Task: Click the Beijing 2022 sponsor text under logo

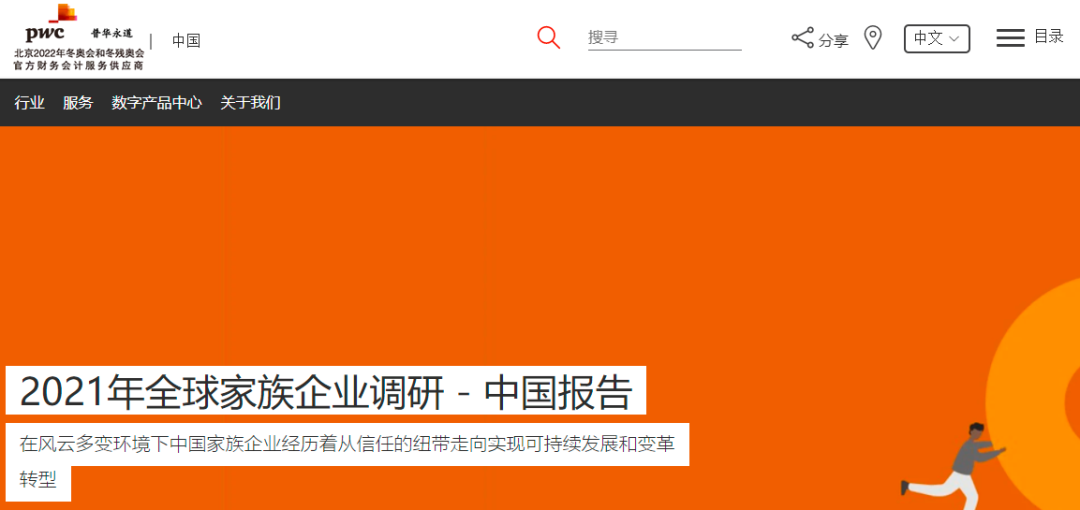Action: pos(79,59)
